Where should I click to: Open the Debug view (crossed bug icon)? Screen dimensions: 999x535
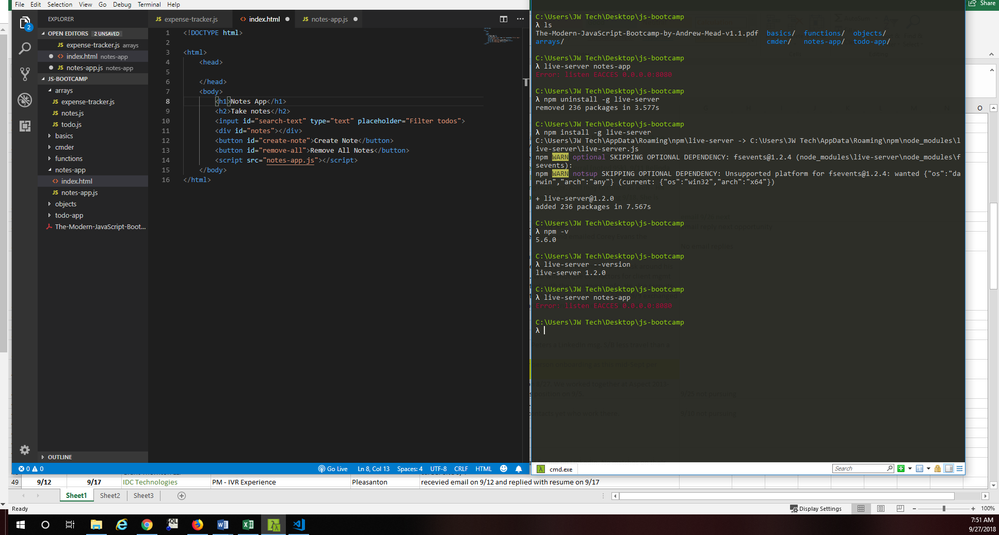[25, 99]
